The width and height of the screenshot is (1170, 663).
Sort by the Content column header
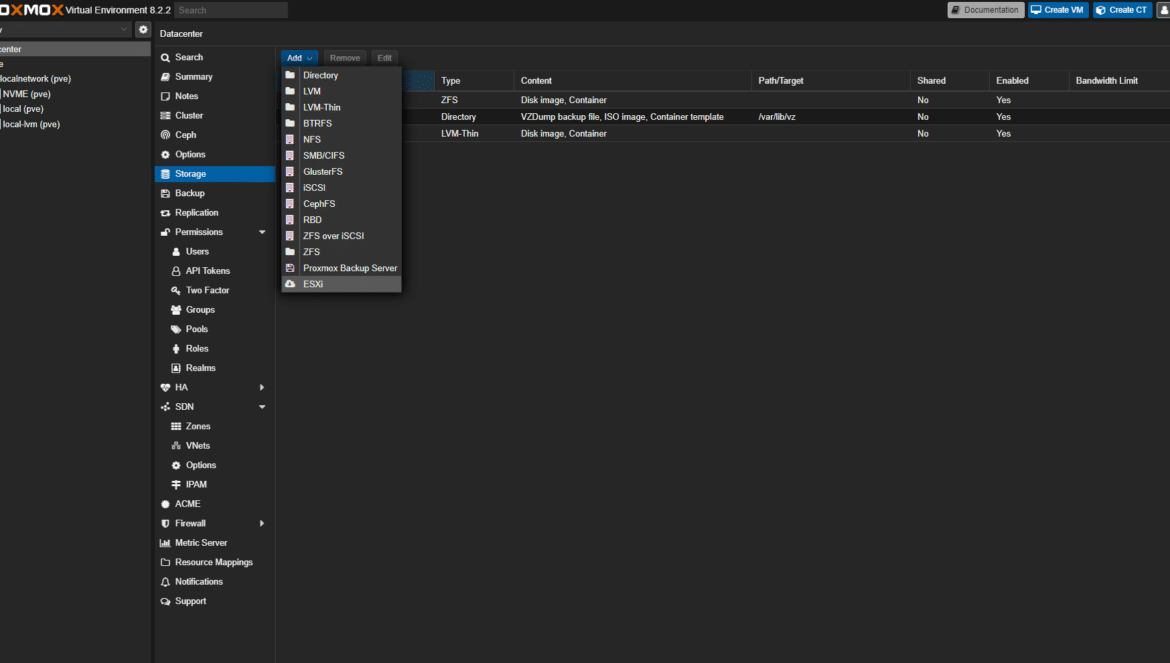tap(633, 81)
